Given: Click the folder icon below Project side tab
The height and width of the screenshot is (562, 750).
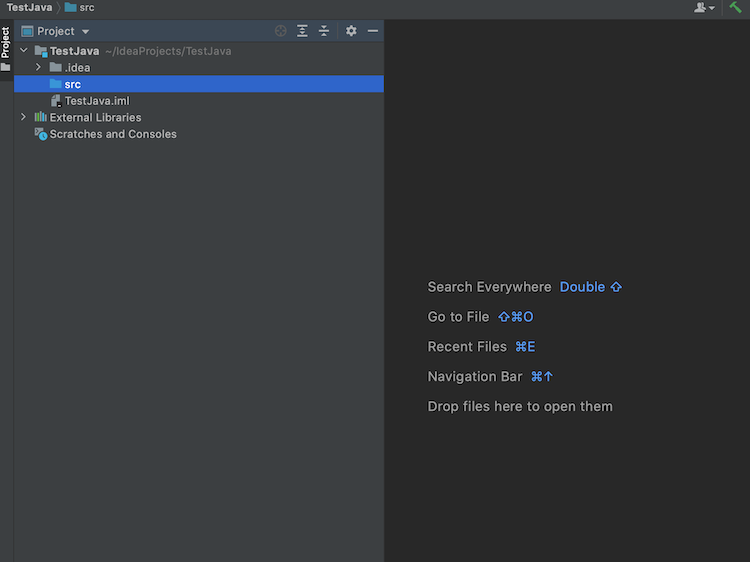Looking at the screenshot, I should (6, 67).
